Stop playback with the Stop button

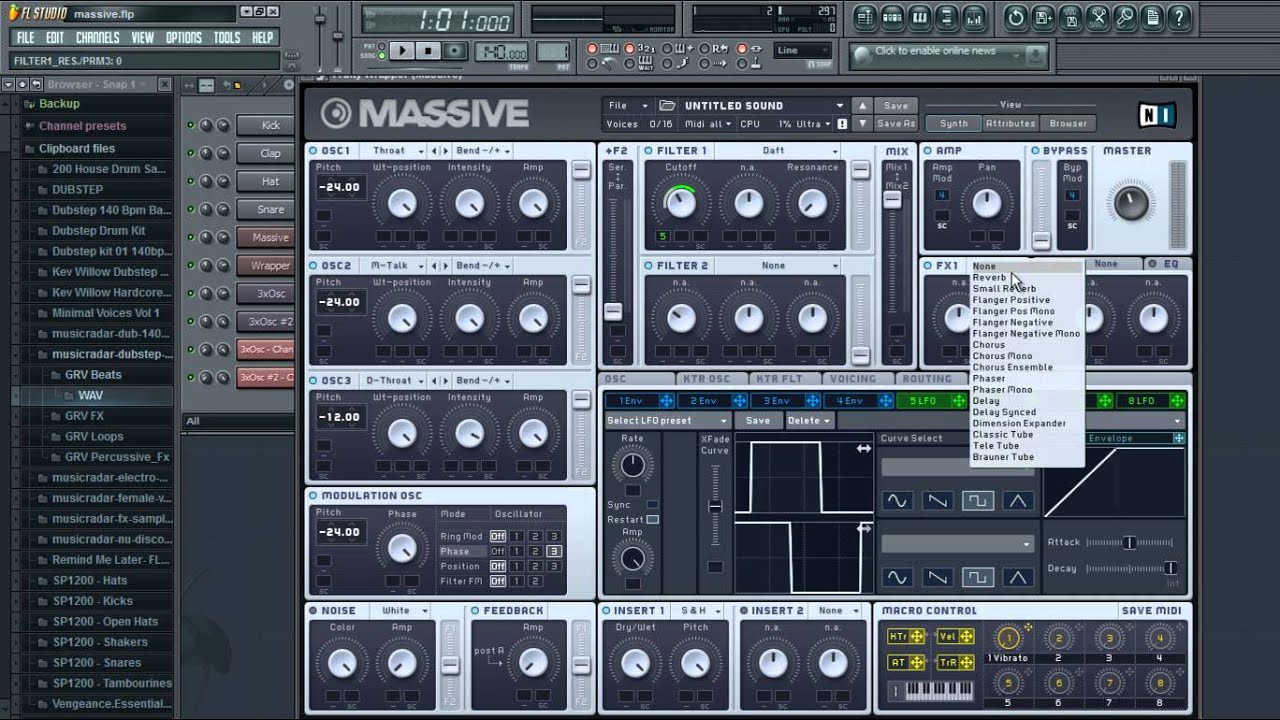click(x=428, y=51)
